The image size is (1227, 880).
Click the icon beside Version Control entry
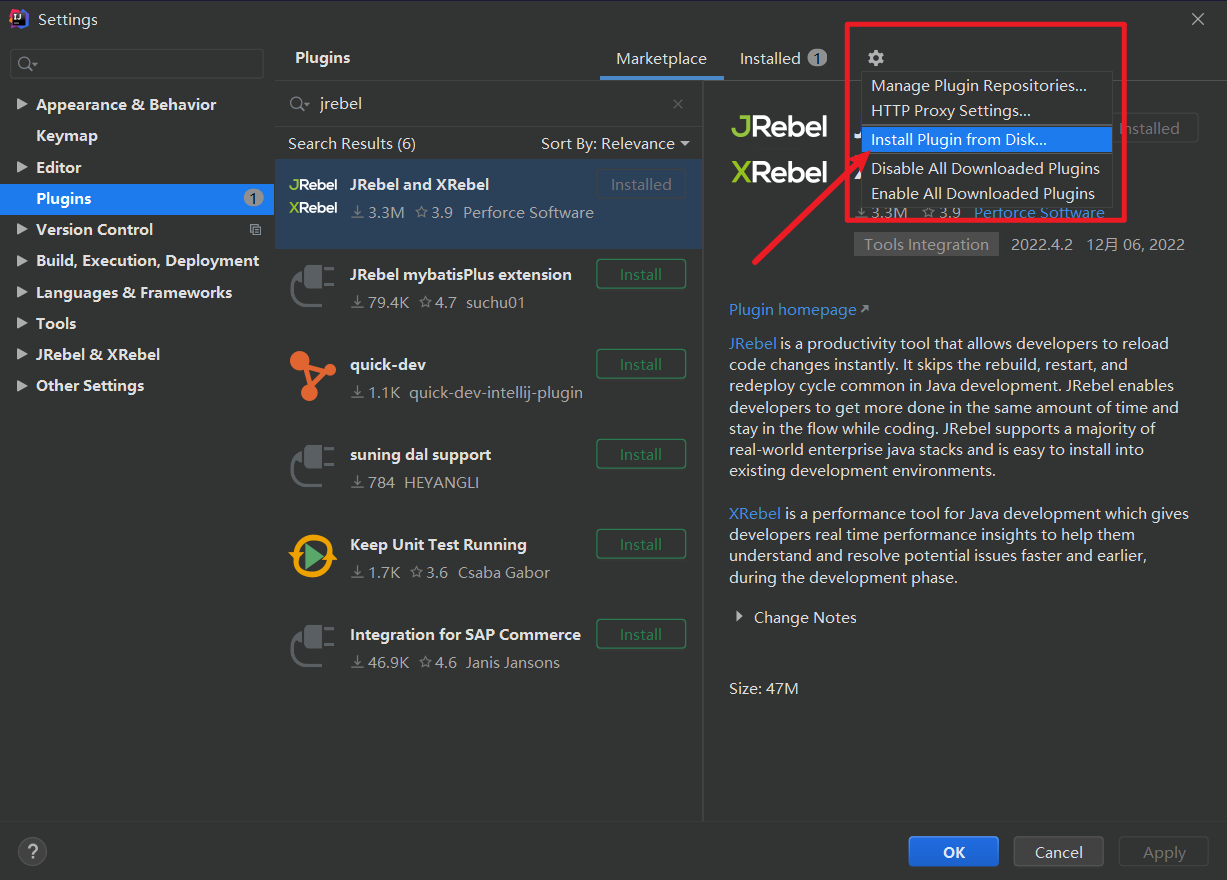[255, 229]
